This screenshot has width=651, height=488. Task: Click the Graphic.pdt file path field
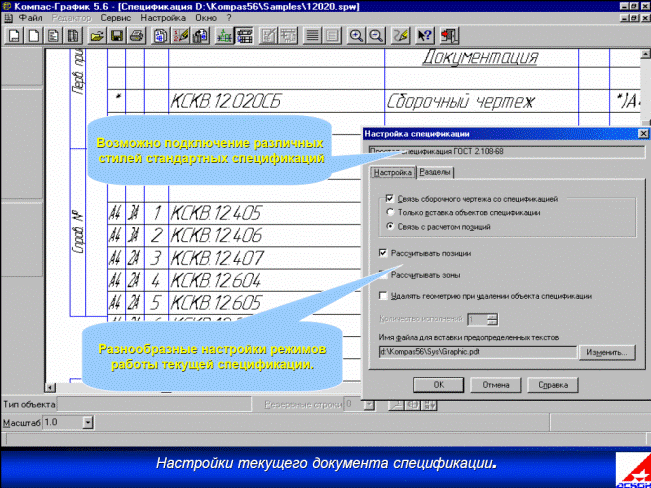(x=477, y=352)
